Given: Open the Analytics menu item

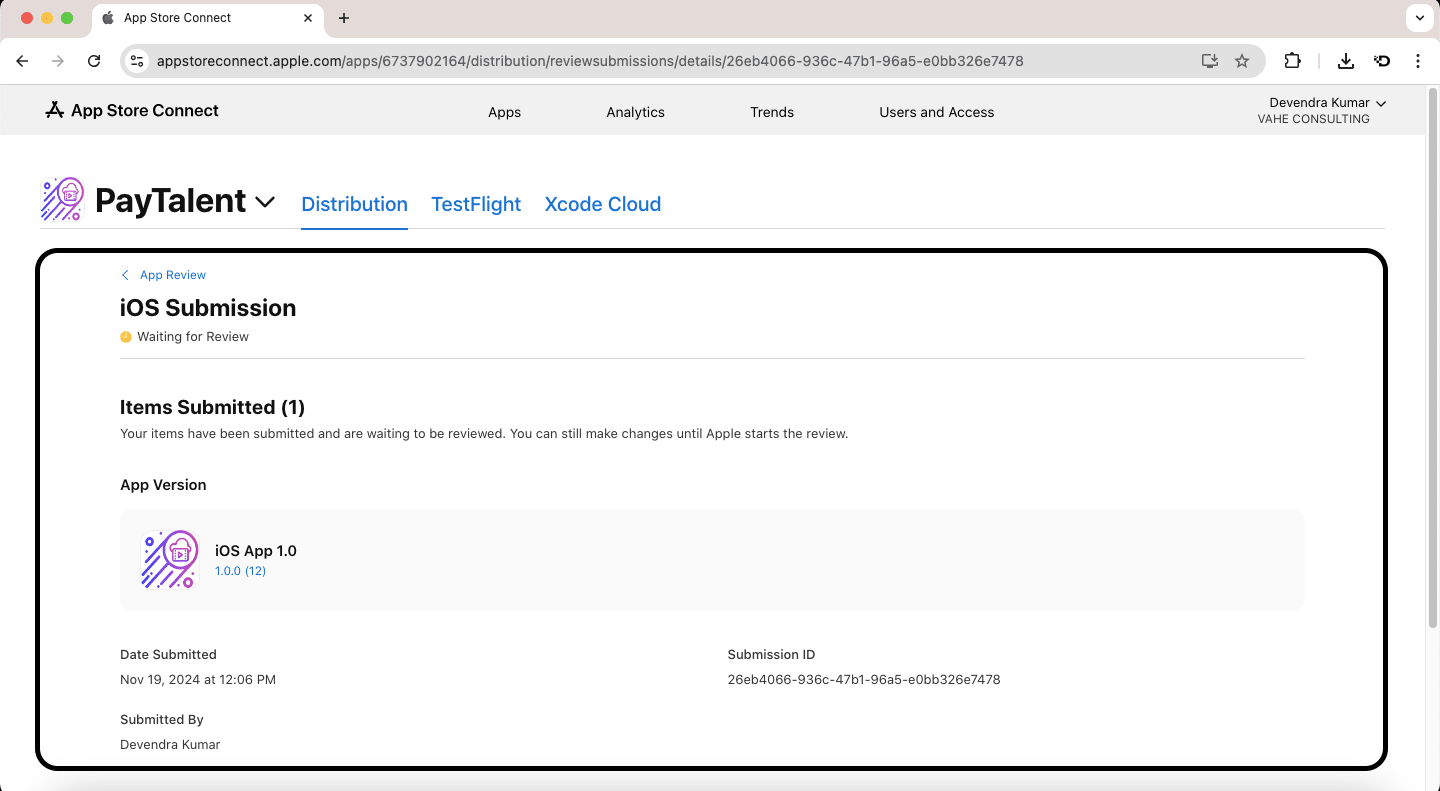Looking at the screenshot, I should pyautogui.click(x=635, y=112).
